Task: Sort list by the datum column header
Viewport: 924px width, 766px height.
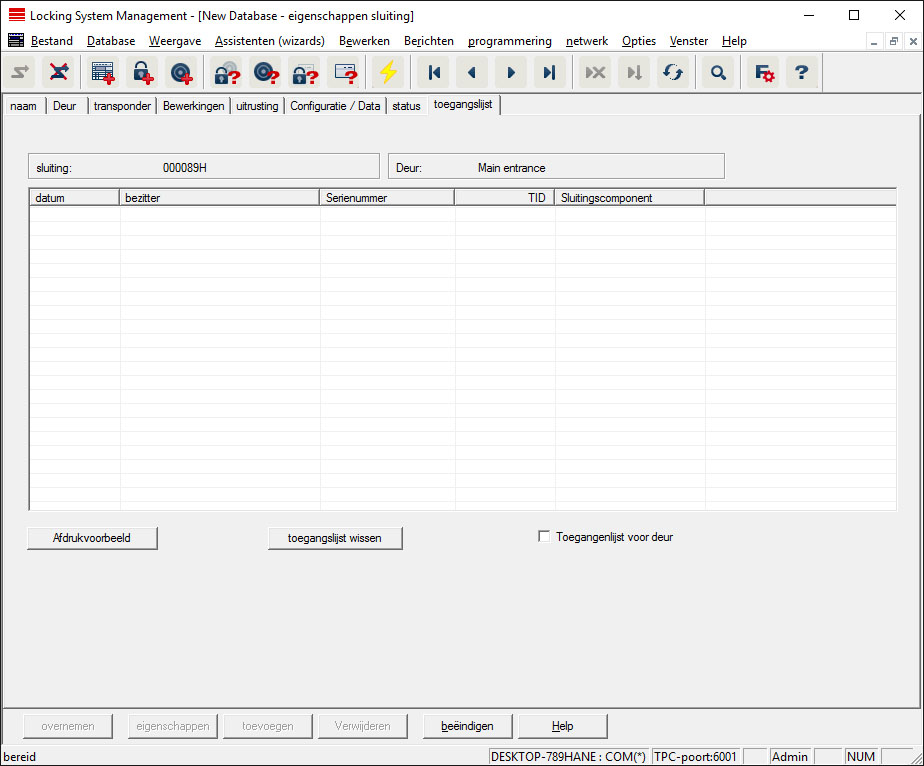Action: (x=74, y=198)
